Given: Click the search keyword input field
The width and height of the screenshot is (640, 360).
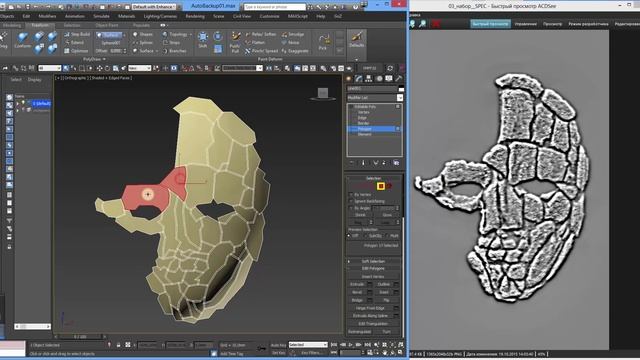Looking at the screenshot, I should [x=274, y=7].
